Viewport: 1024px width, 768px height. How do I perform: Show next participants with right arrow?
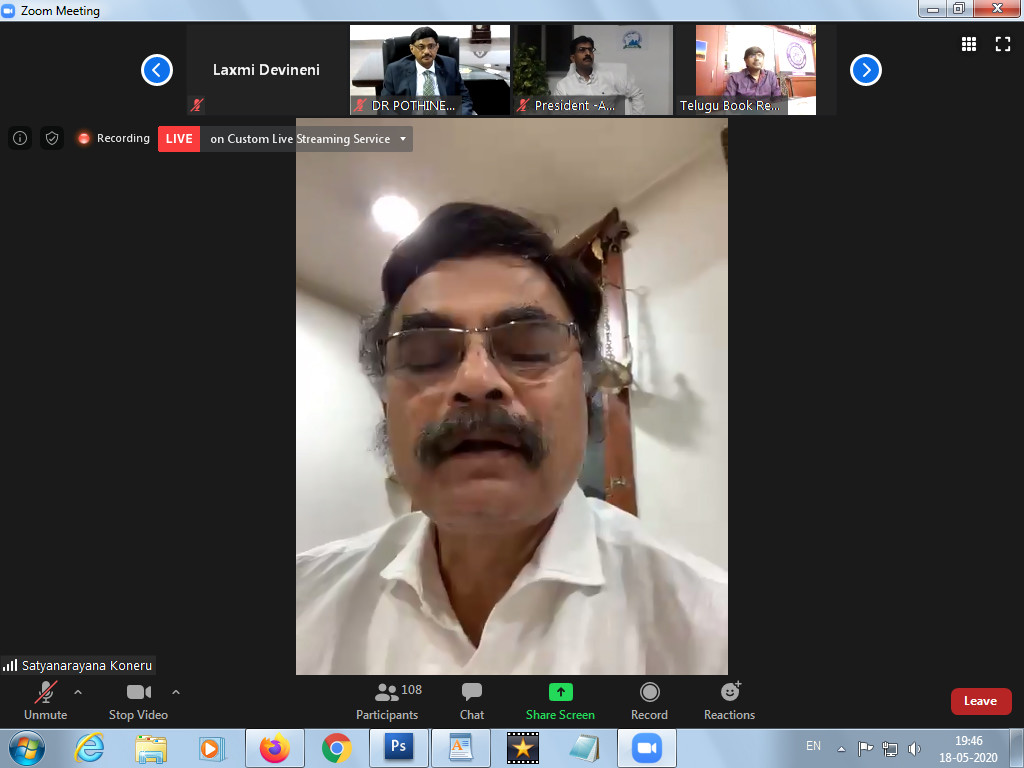click(x=865, y=70)
